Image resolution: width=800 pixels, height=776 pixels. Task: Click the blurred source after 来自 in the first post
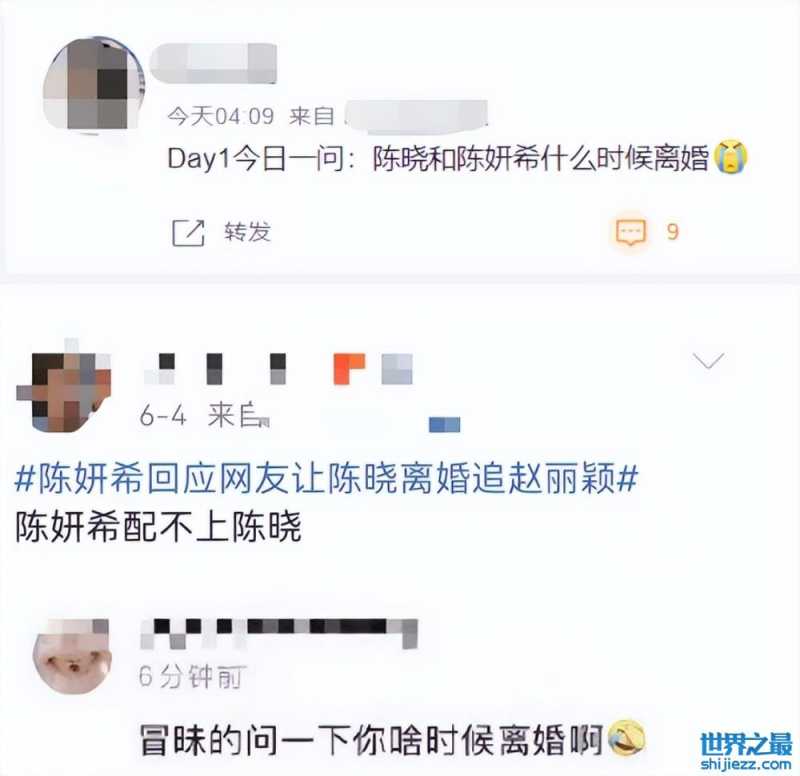coord(416,115)
